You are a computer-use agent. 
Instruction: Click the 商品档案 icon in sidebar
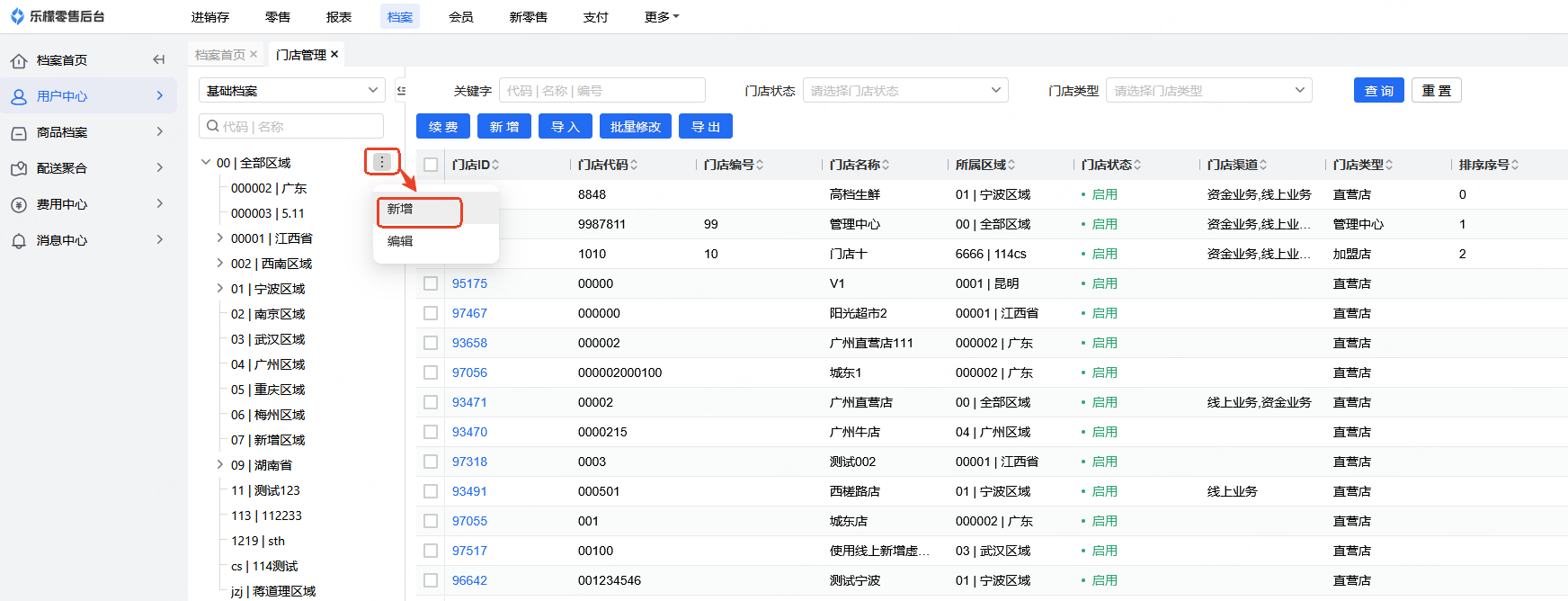pyautogui.click(x=19, y=133)
